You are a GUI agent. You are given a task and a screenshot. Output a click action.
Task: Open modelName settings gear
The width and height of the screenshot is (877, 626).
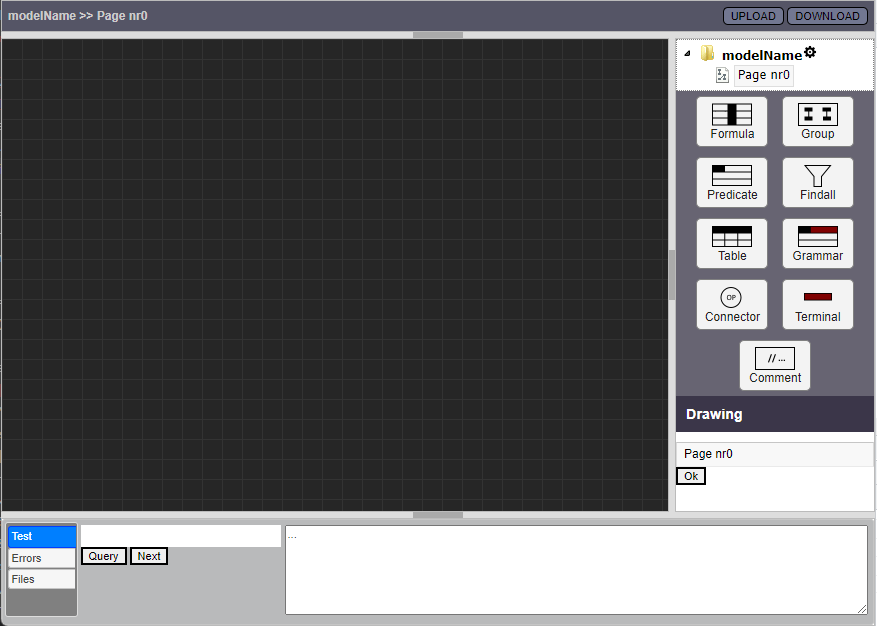(x=810, y=53)
